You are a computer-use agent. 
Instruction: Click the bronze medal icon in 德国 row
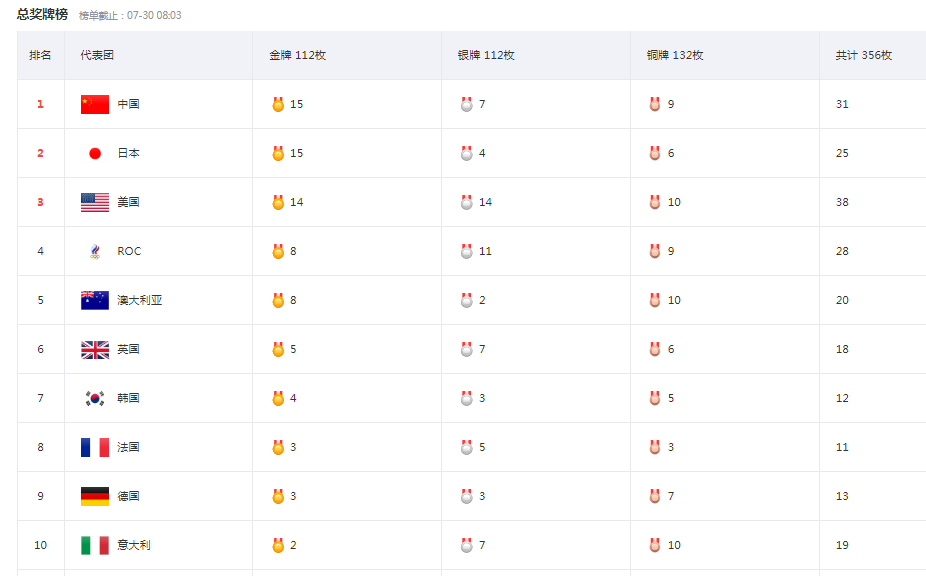pyautogui.click(x=655, y=497)
